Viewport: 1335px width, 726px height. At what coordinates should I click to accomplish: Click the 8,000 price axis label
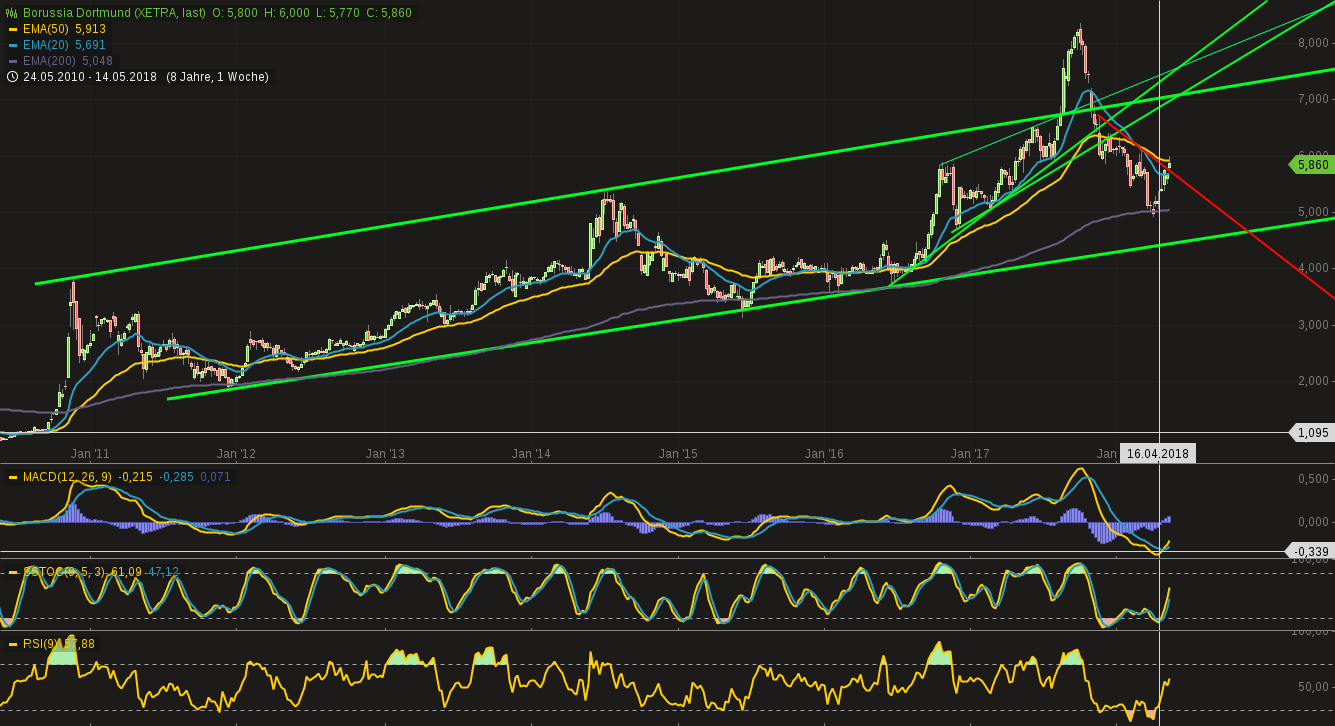point(1313,43)
